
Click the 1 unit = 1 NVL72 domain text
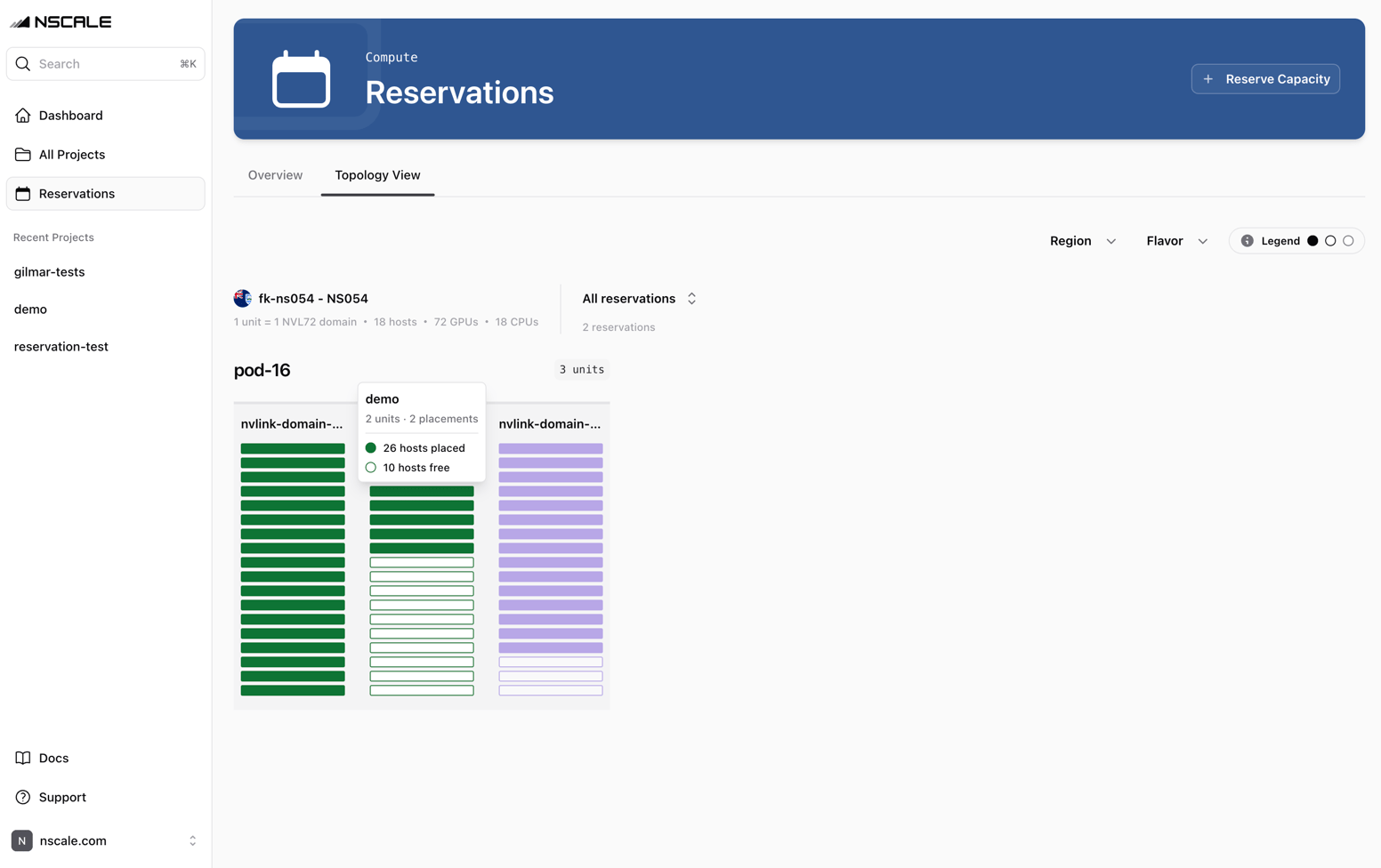coord(295,322)
